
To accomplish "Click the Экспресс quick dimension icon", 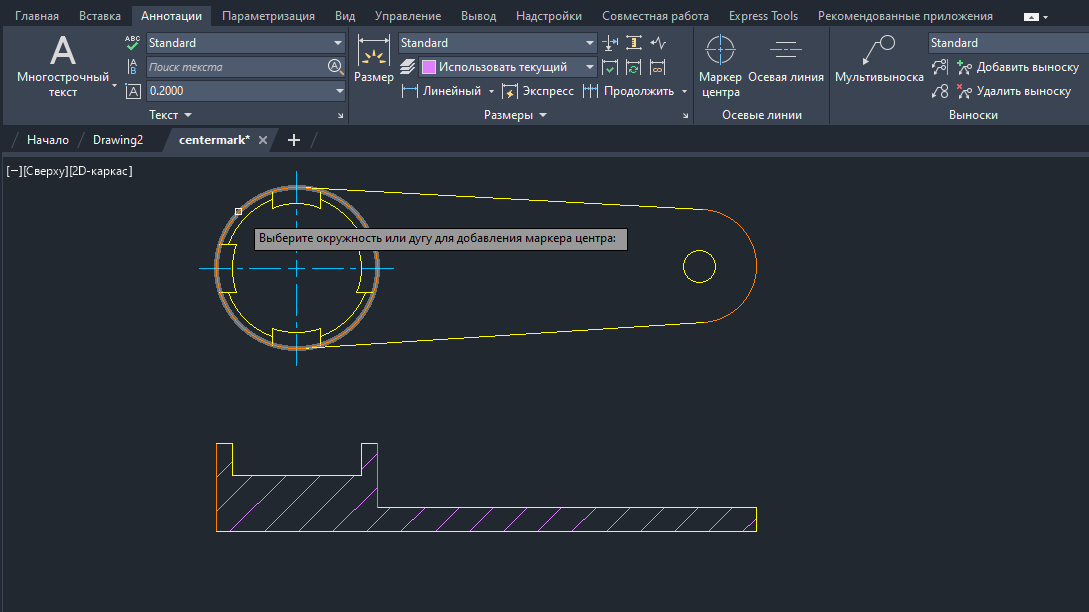I will point(510,91).
